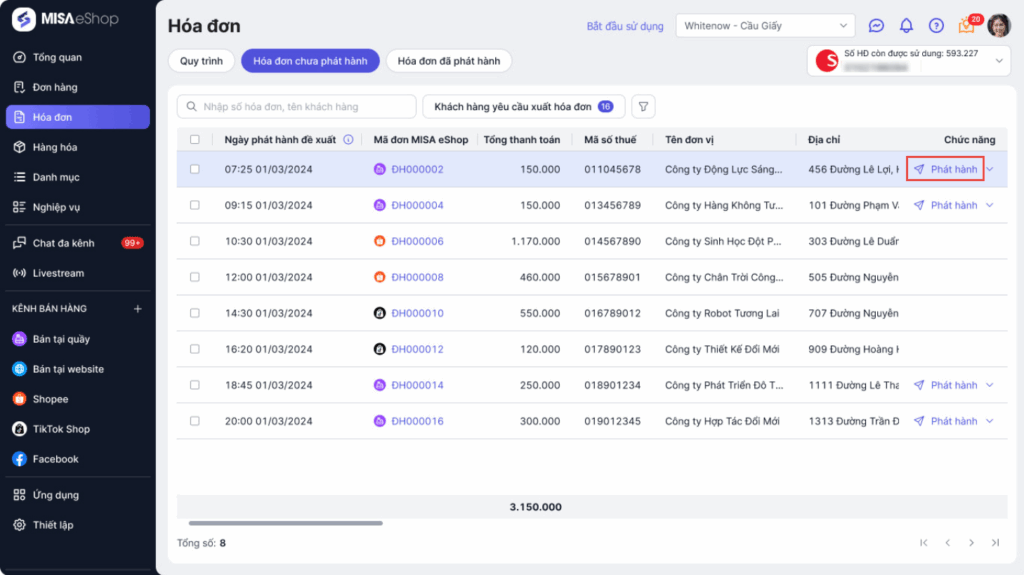The height and width of the screenshot is (575, 1024).
Task: Open the notification bell icon
Action: coord(906,26)
